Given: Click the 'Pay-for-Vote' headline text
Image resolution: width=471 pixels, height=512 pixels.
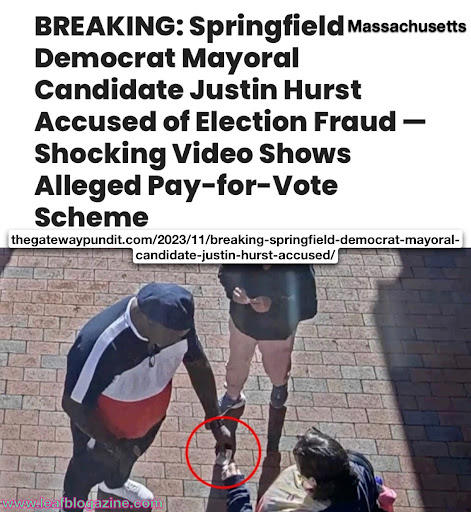Looking at the screenshot, I should 243,185.
